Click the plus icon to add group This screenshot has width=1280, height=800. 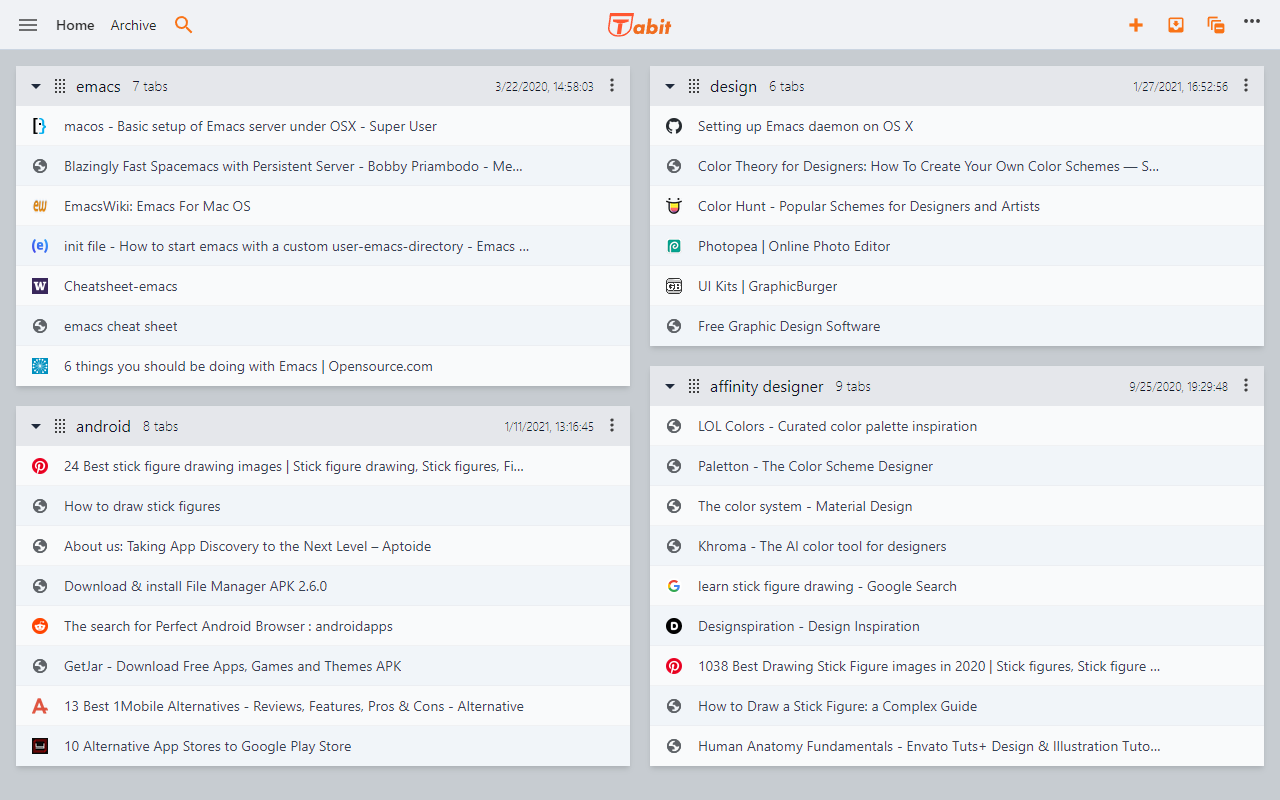click(1136, 25)
